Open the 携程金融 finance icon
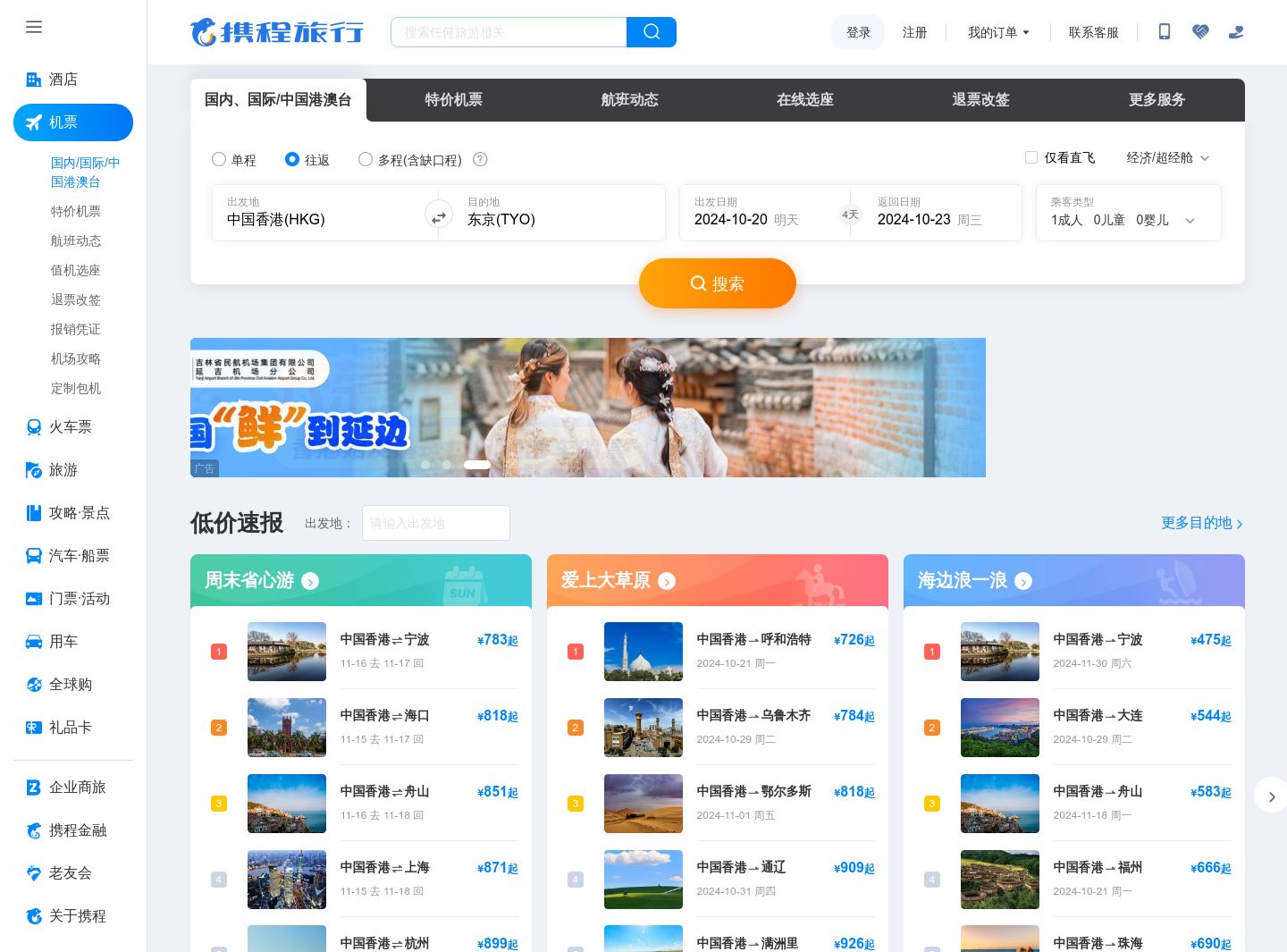This screenshot has height=952, width=1287. coord(34,830)
